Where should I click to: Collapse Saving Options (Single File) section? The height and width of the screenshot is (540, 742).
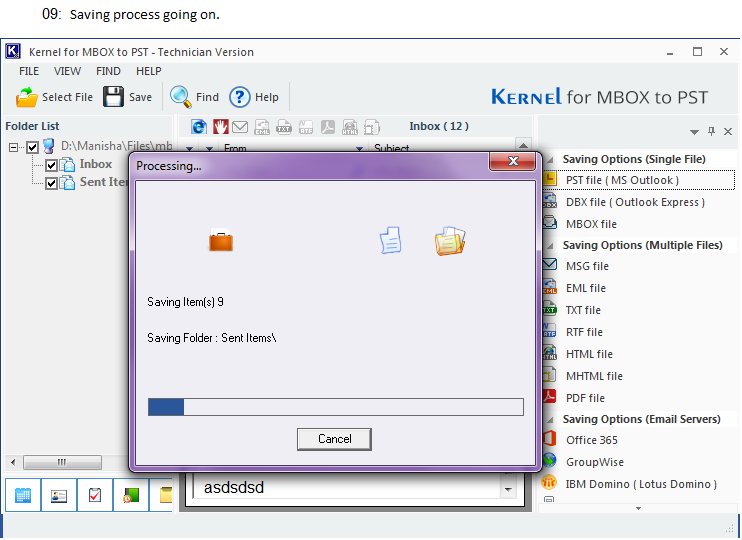click(550, 160)
